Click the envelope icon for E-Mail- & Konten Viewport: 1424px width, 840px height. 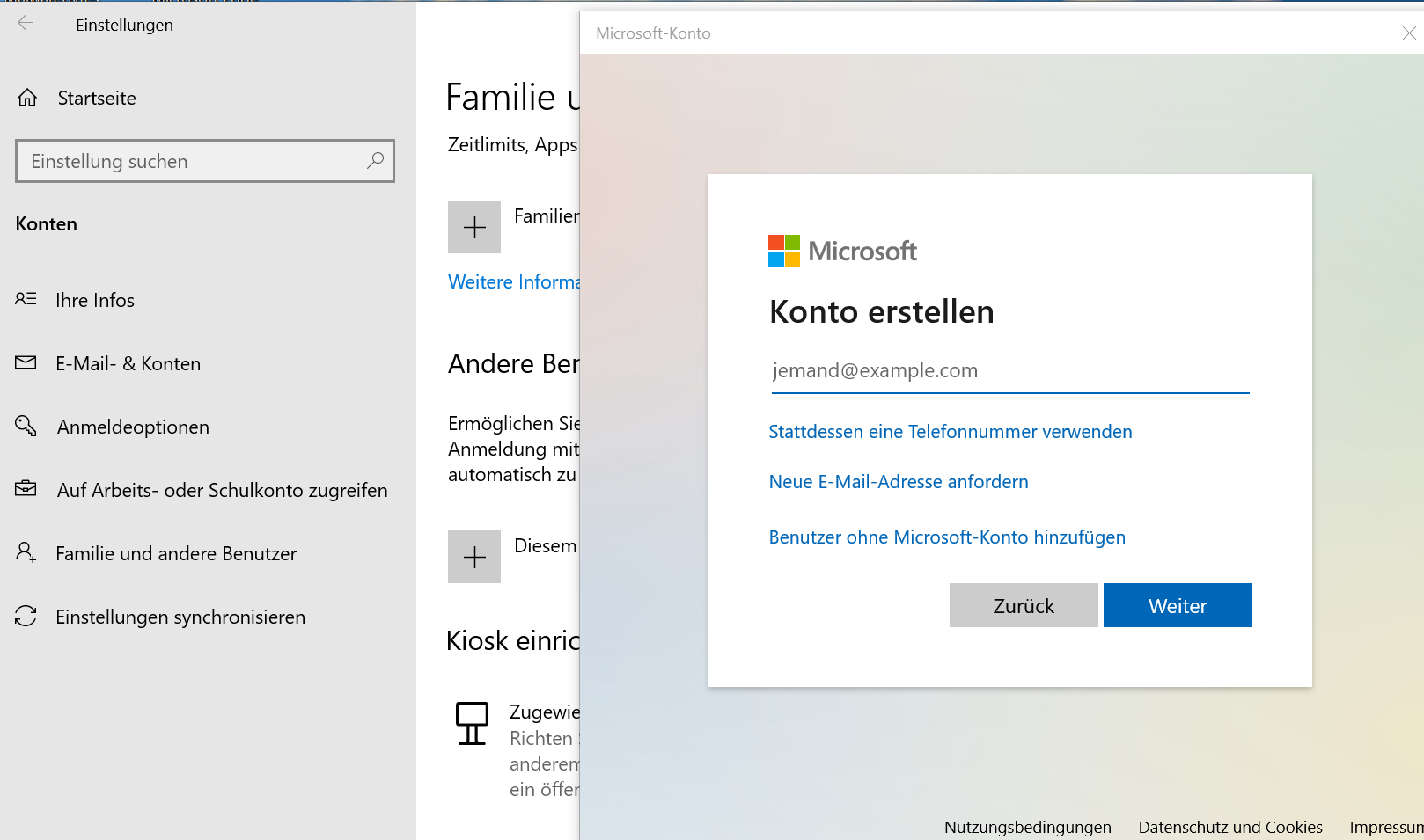[x=26, y=362]
